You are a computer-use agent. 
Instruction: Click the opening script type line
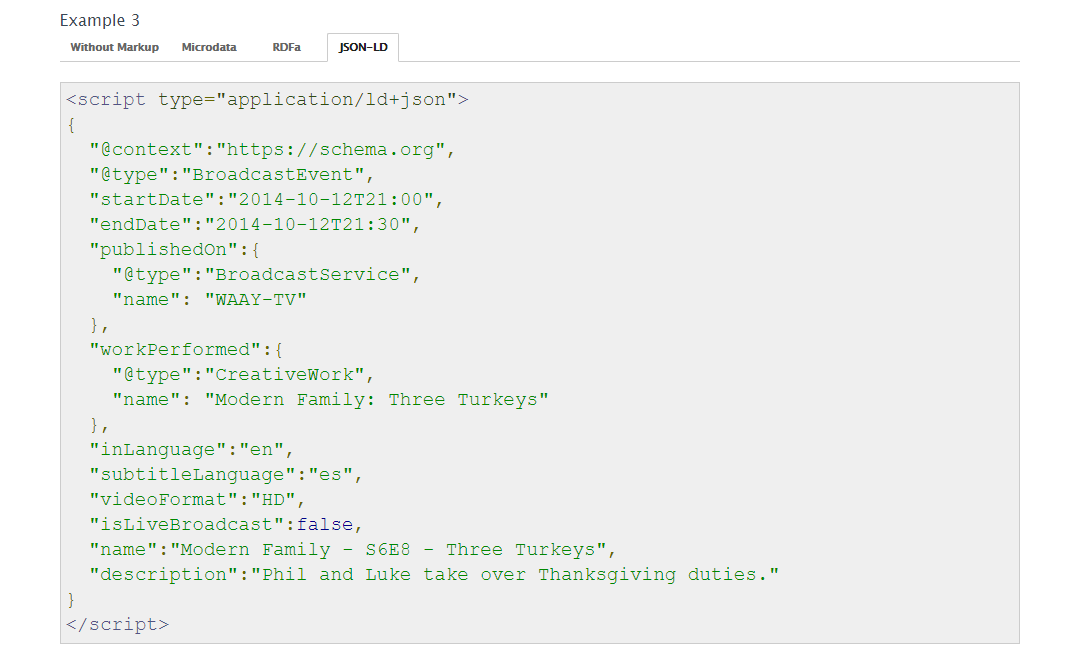tap(267, 100)
